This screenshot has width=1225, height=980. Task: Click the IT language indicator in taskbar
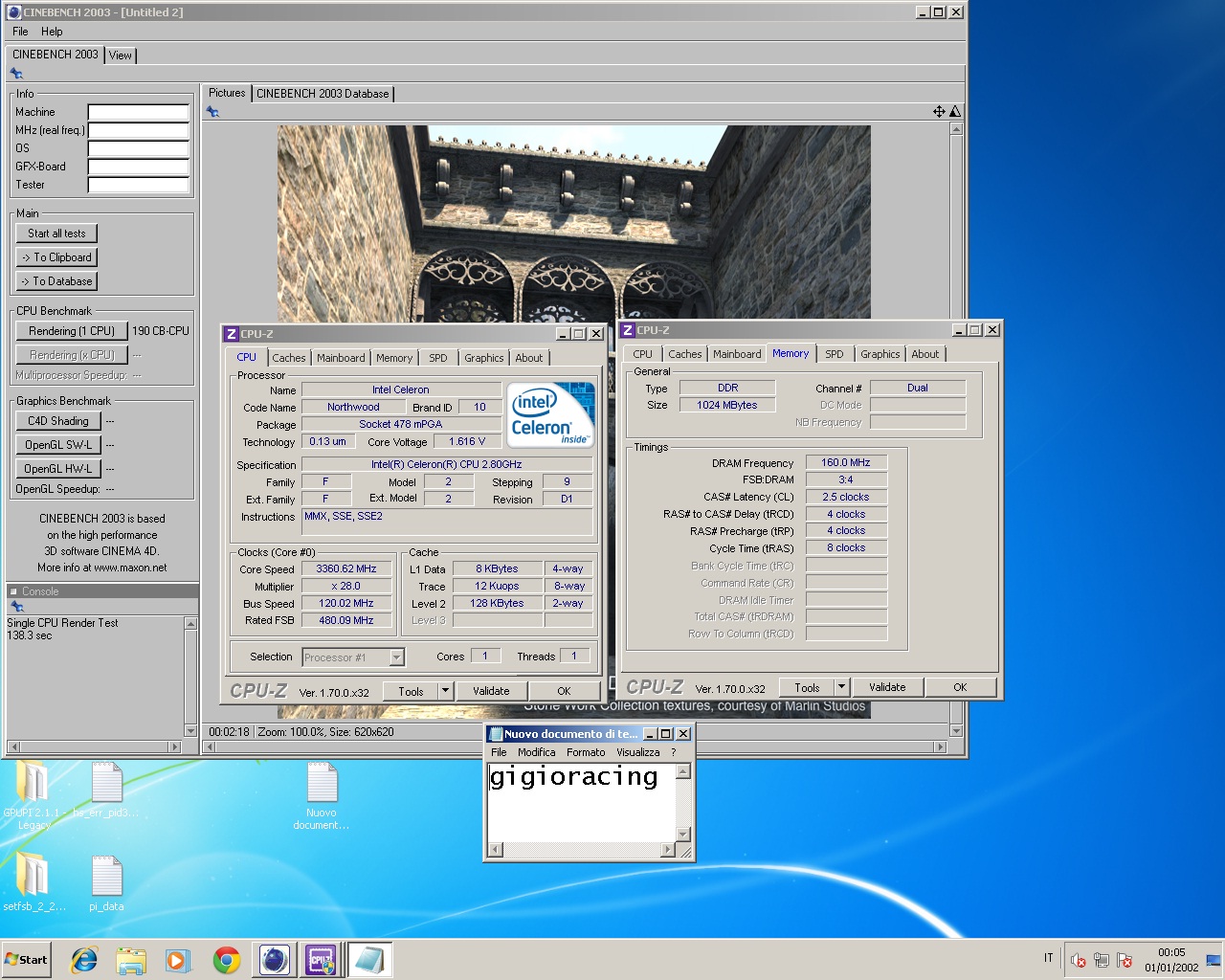[x=1049, y=958]
